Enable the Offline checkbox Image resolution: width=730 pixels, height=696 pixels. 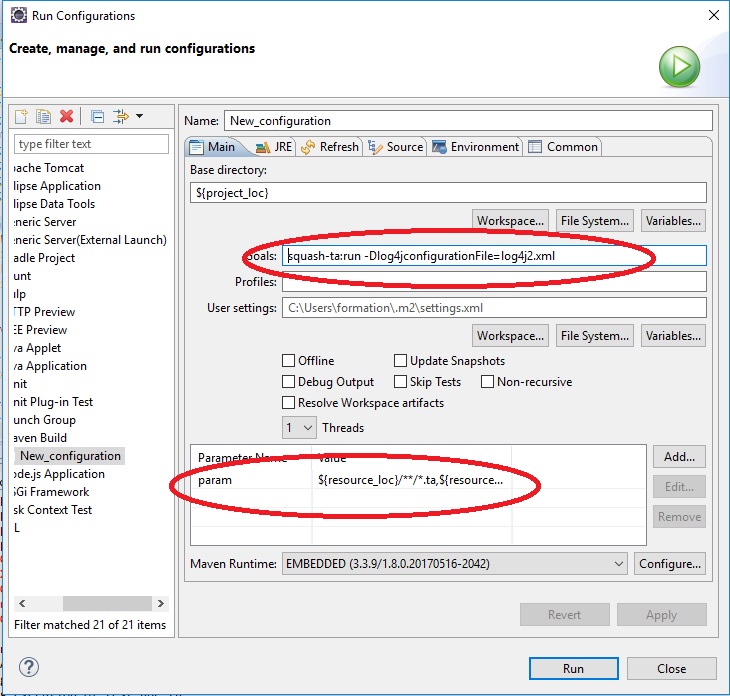[289, 361]
